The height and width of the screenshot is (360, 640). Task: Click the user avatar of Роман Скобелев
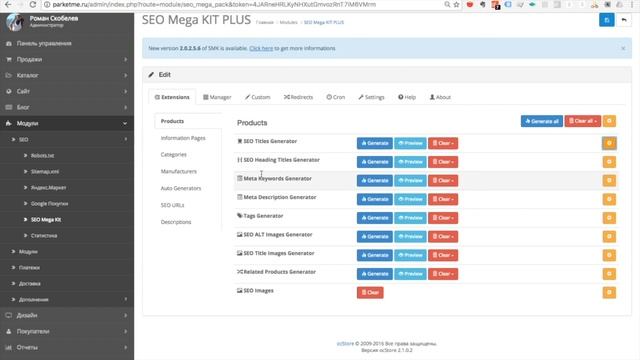pos(14,22)
